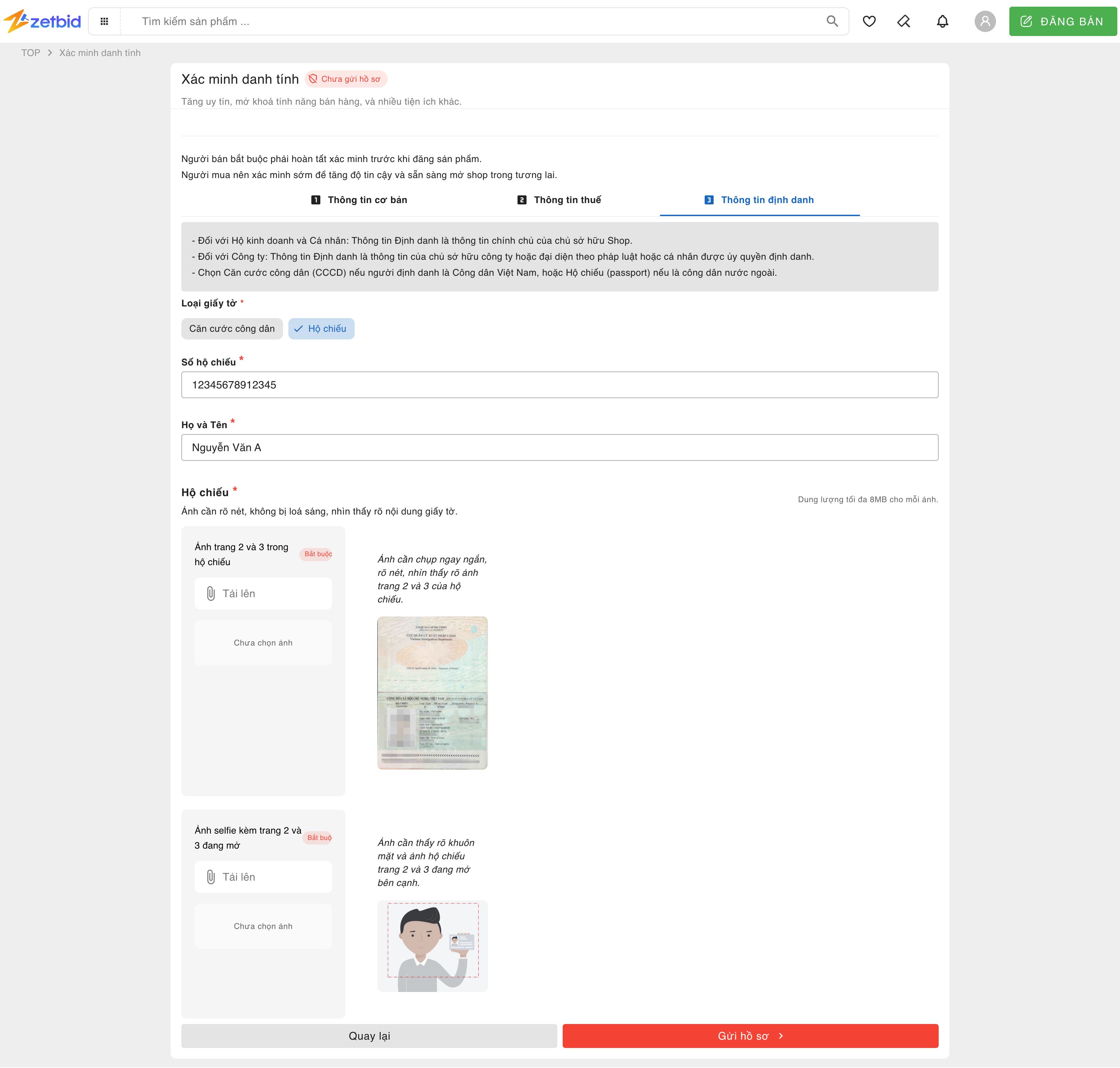Click the Xác minh danh tính breadcrumb
1120x1068 pixels.
click(x=100, y=53)
